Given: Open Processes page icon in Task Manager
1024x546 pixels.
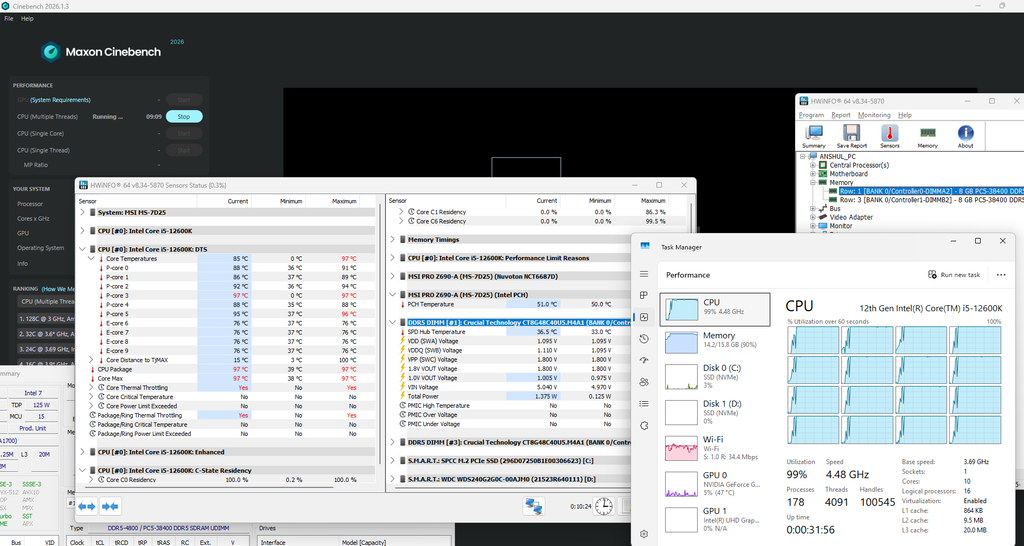Looking at the screenshot, I should (644, 296).
